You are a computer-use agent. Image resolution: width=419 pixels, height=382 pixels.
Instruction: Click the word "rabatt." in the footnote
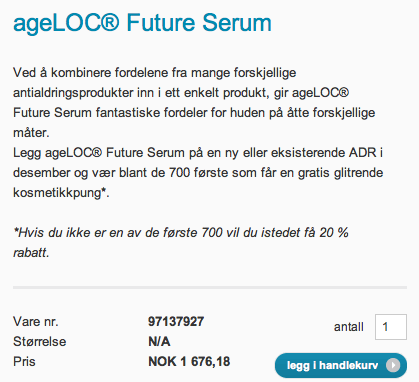[x=31, y=253]
